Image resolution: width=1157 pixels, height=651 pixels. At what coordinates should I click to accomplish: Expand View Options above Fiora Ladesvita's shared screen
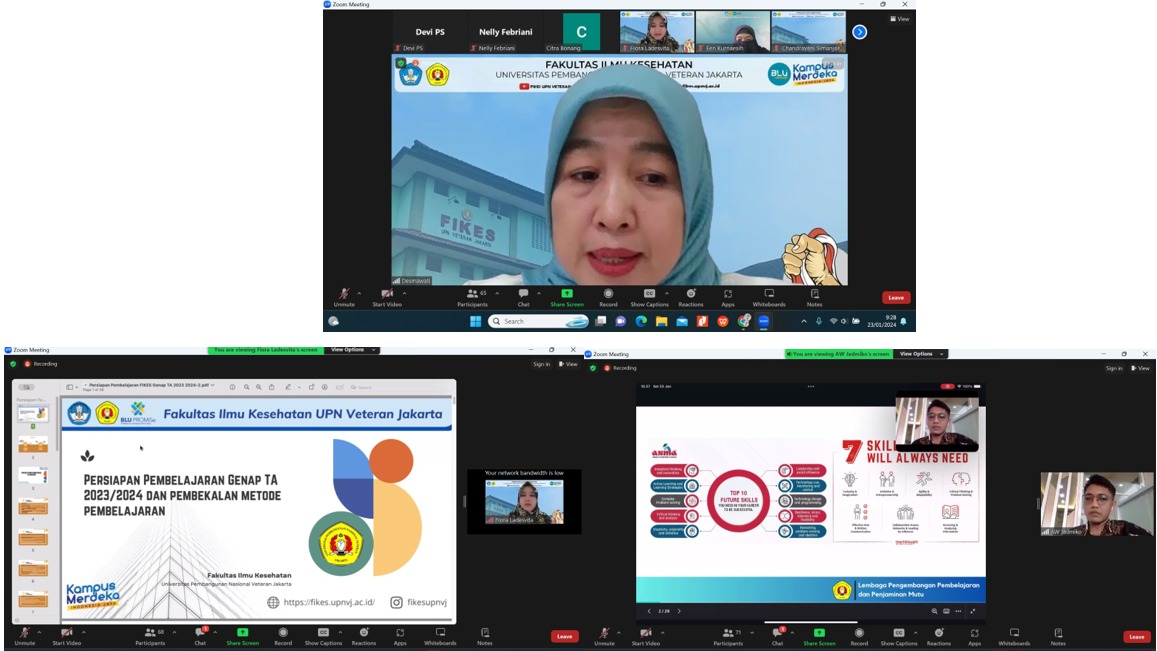[354, 351]
